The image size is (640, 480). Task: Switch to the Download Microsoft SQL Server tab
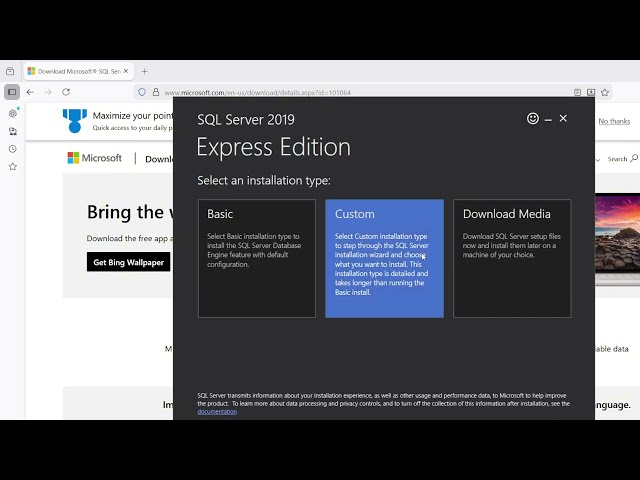pos(78,71)
